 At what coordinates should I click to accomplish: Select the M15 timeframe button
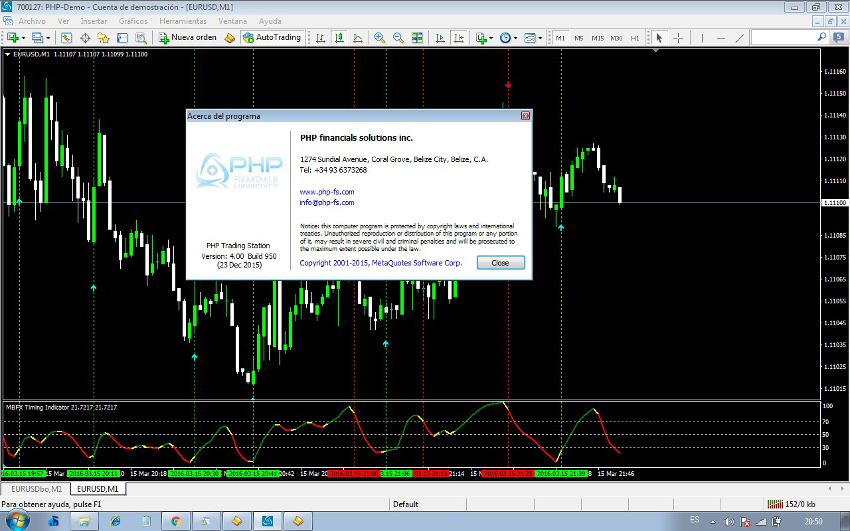pyautogui.click(x=597, y=38)
